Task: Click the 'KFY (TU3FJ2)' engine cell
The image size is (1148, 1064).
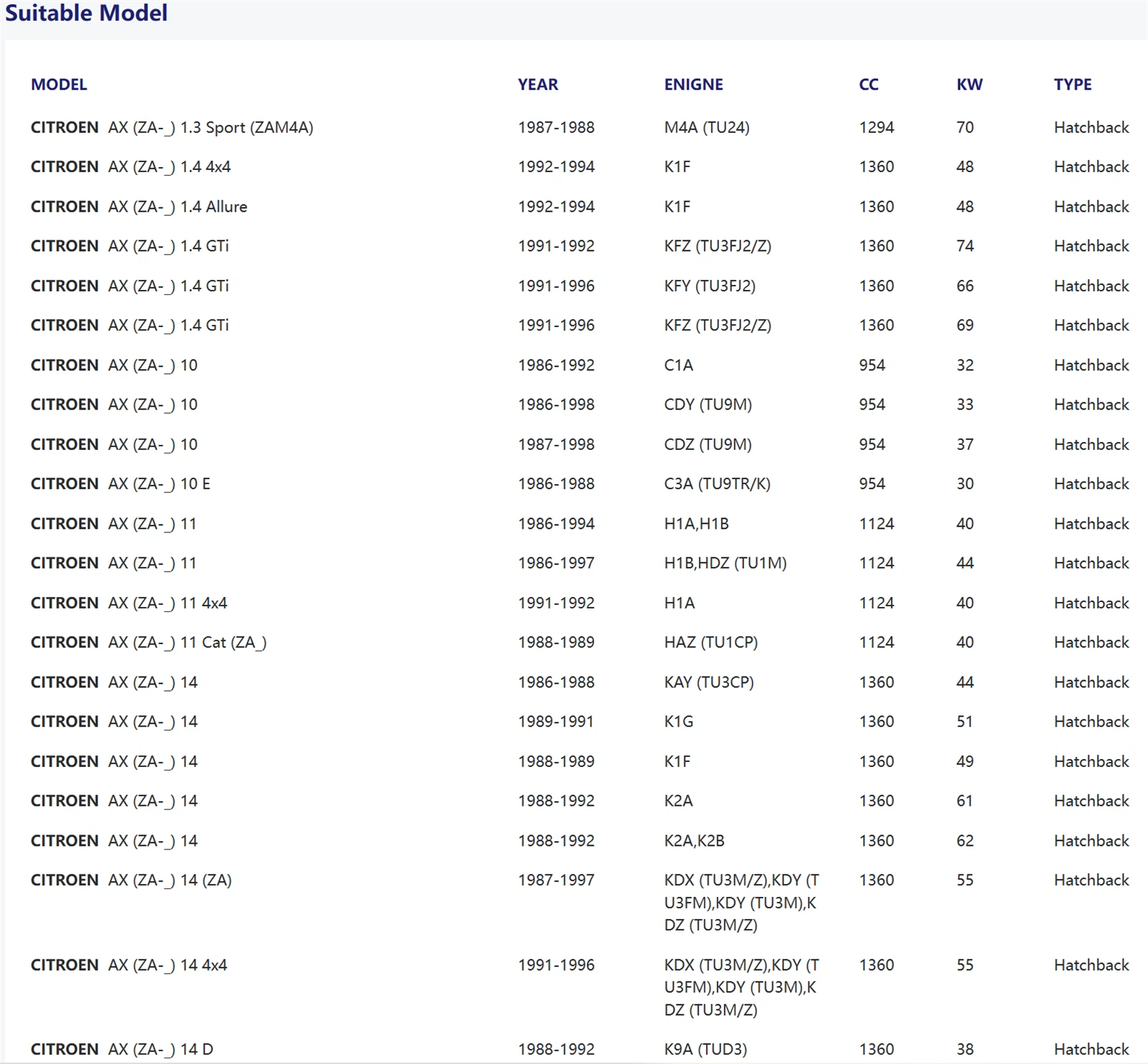Action: (x=710, y=286)
